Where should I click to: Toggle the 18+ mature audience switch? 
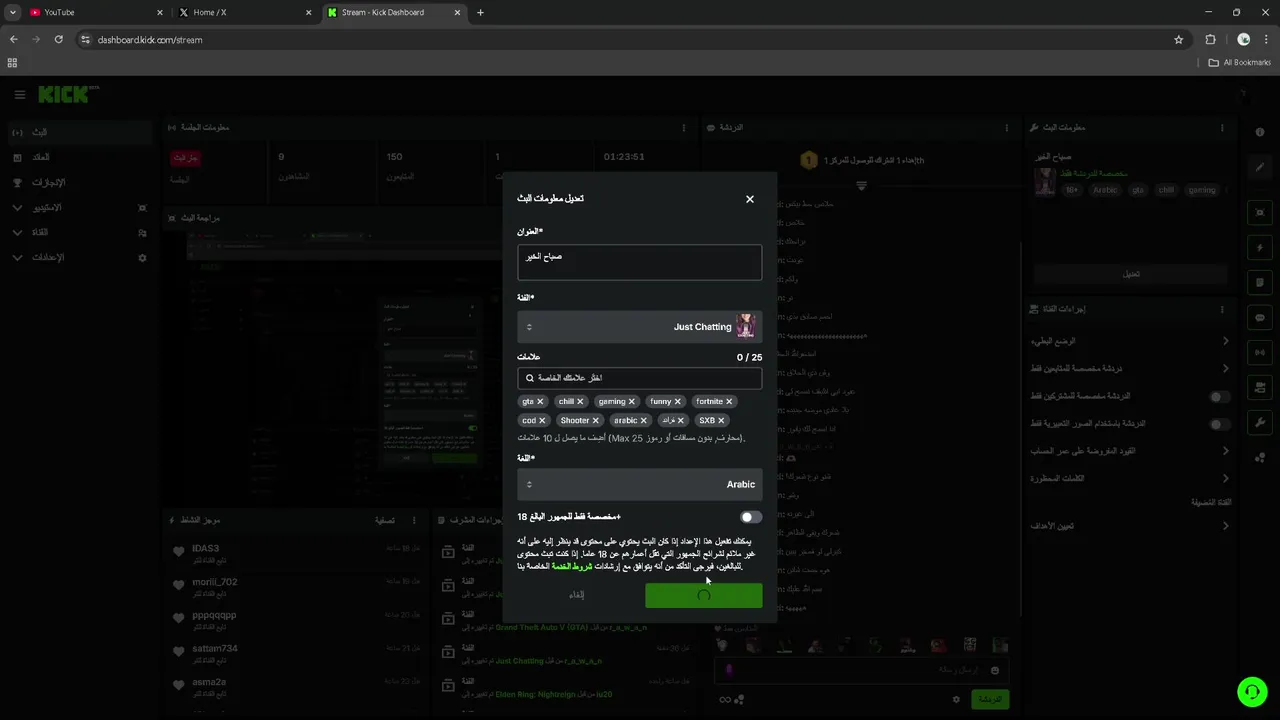[751, 517]
